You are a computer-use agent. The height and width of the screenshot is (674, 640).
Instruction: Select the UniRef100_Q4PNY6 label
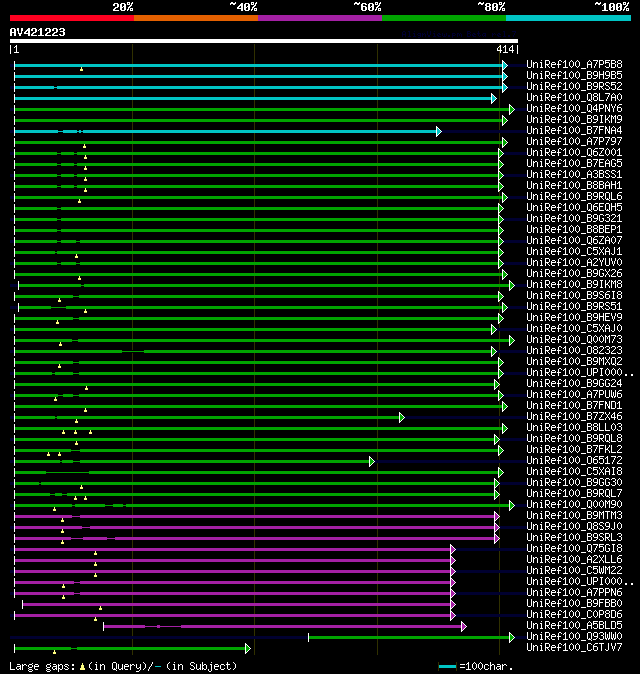pos(574,109)
